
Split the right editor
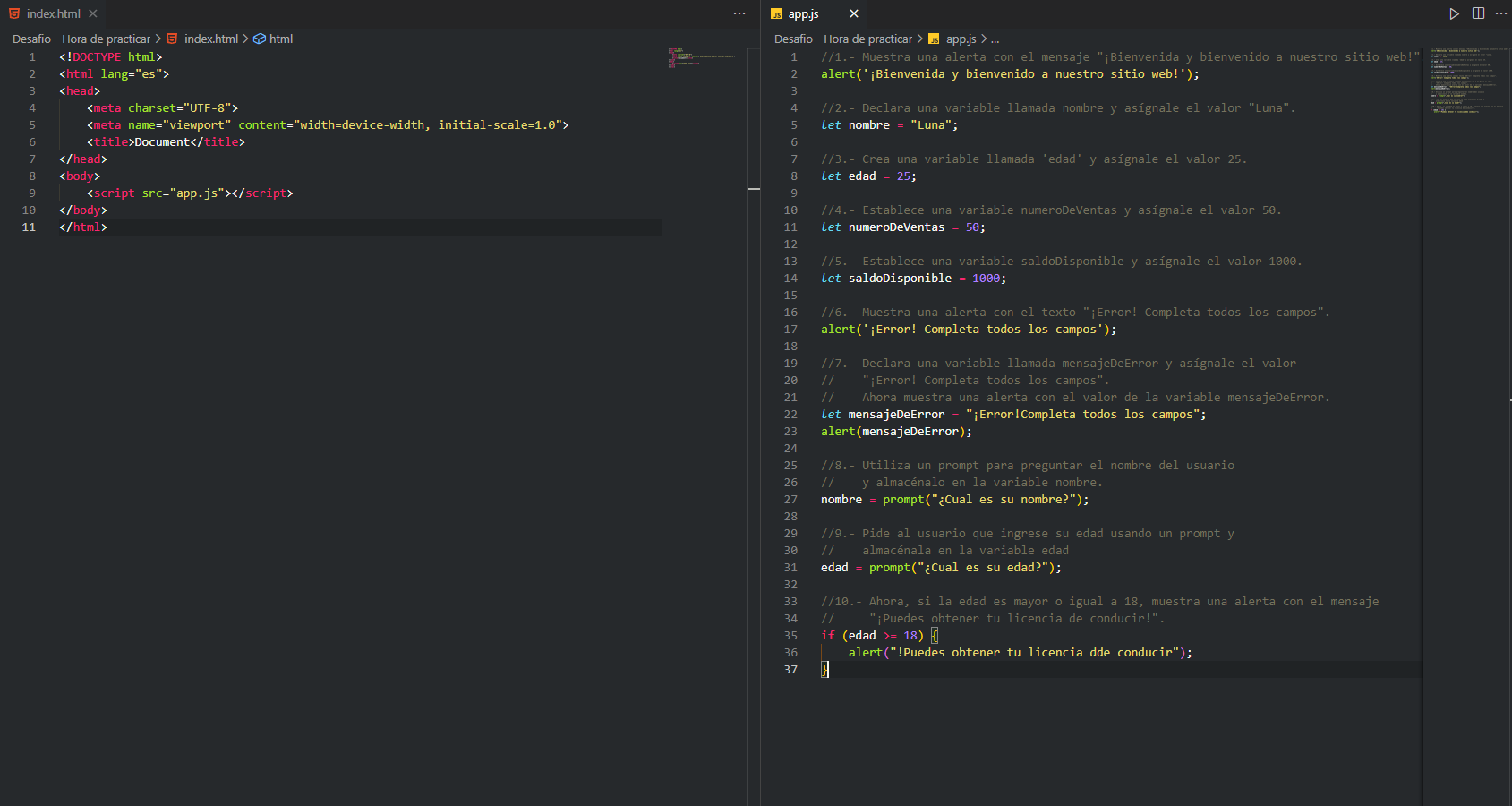tap(1478, 13)
